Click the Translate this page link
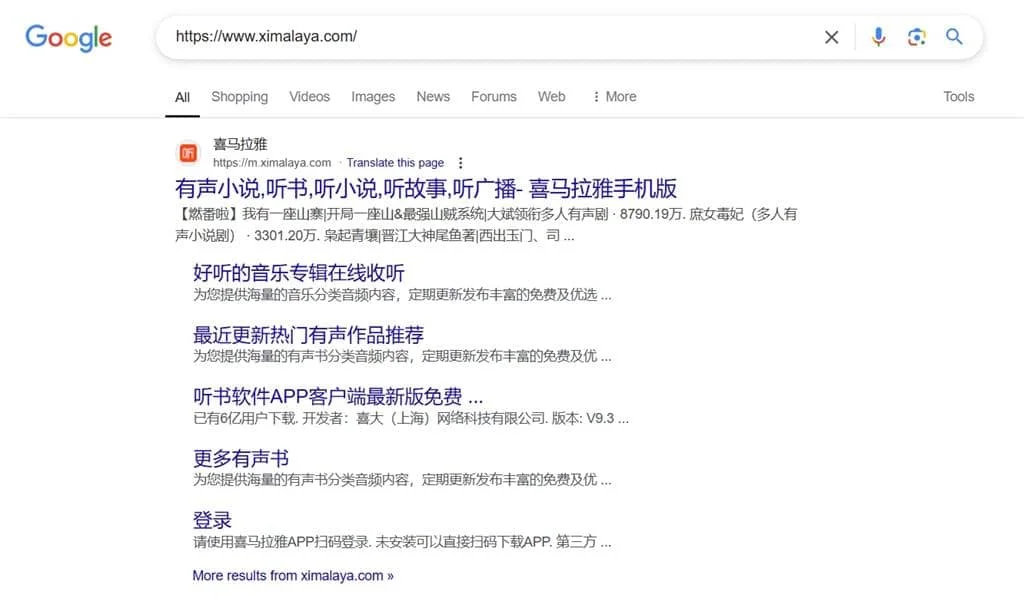This screenshot has height=598, width=1024. tap(395, 163)
